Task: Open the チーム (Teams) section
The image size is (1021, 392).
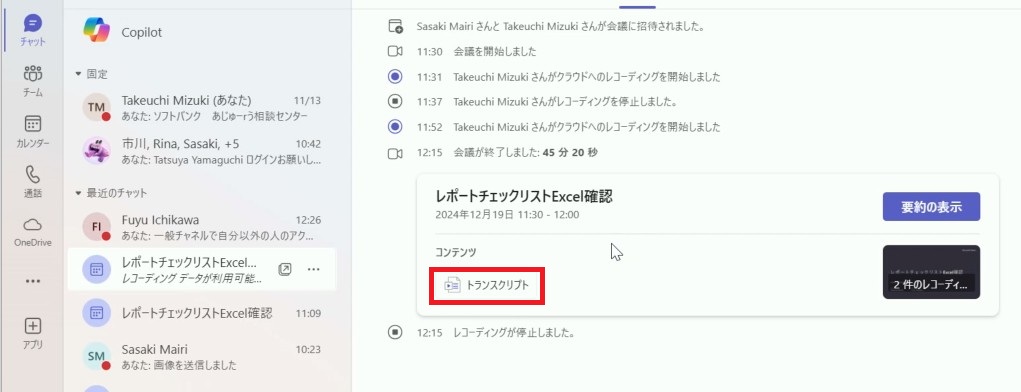Action: coord(33,81)
